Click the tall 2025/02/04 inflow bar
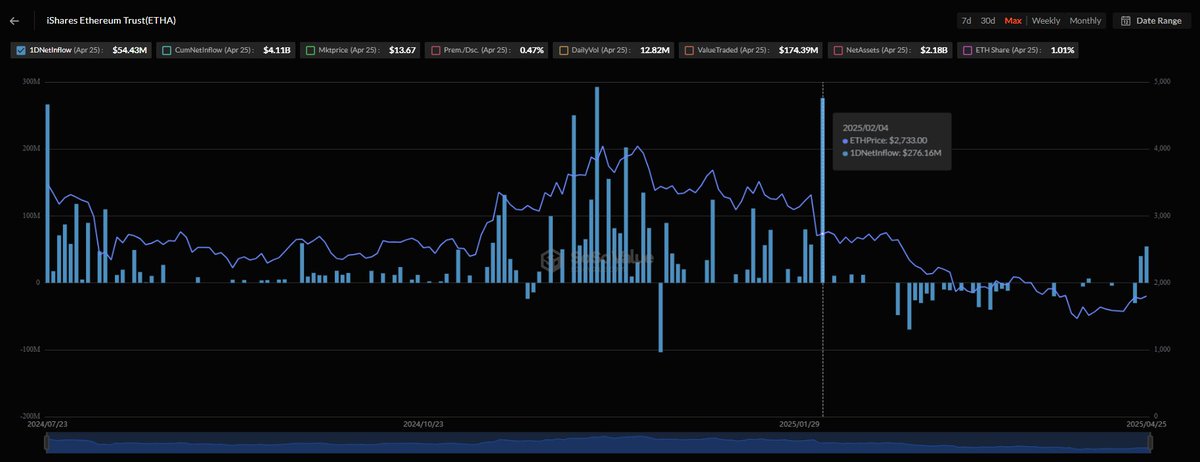 pos(823,190)
